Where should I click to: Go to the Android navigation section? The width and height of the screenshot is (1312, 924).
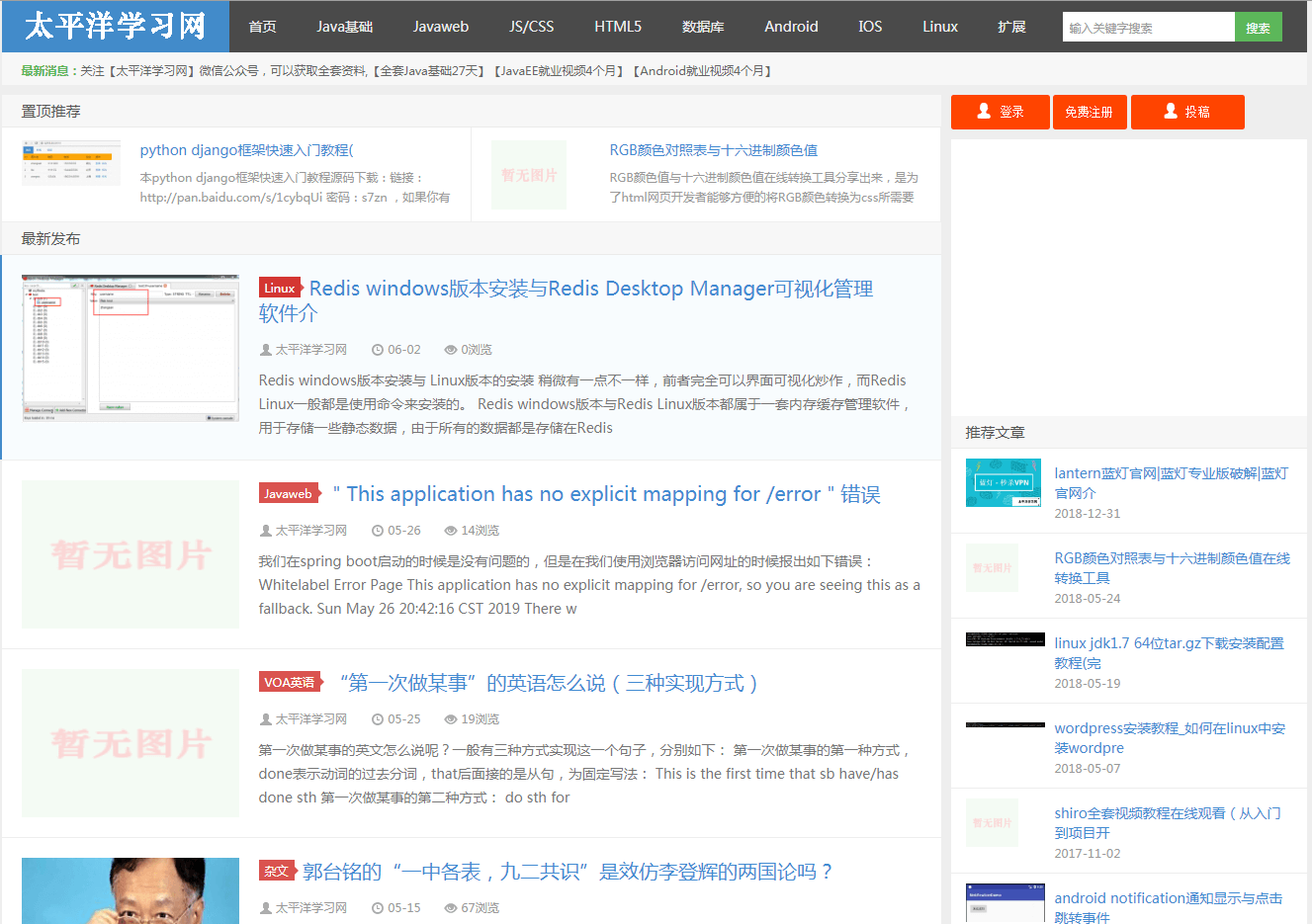pos(791,27)
